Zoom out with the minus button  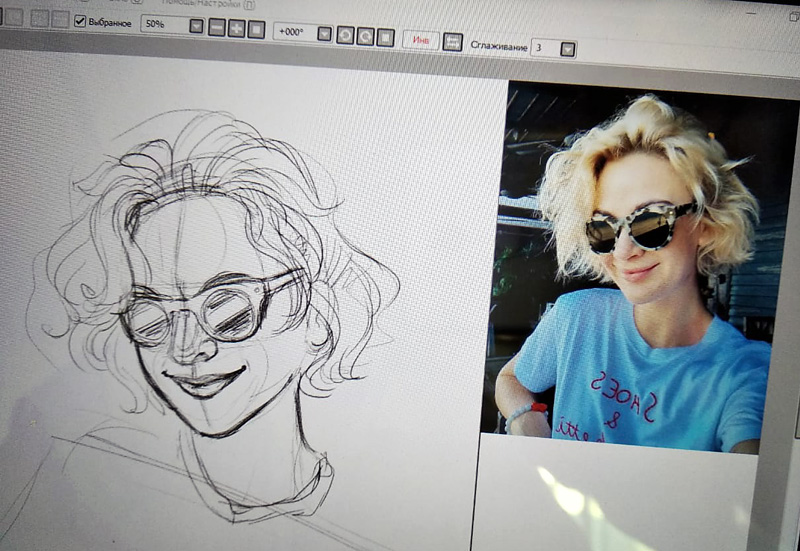(216, 28)
